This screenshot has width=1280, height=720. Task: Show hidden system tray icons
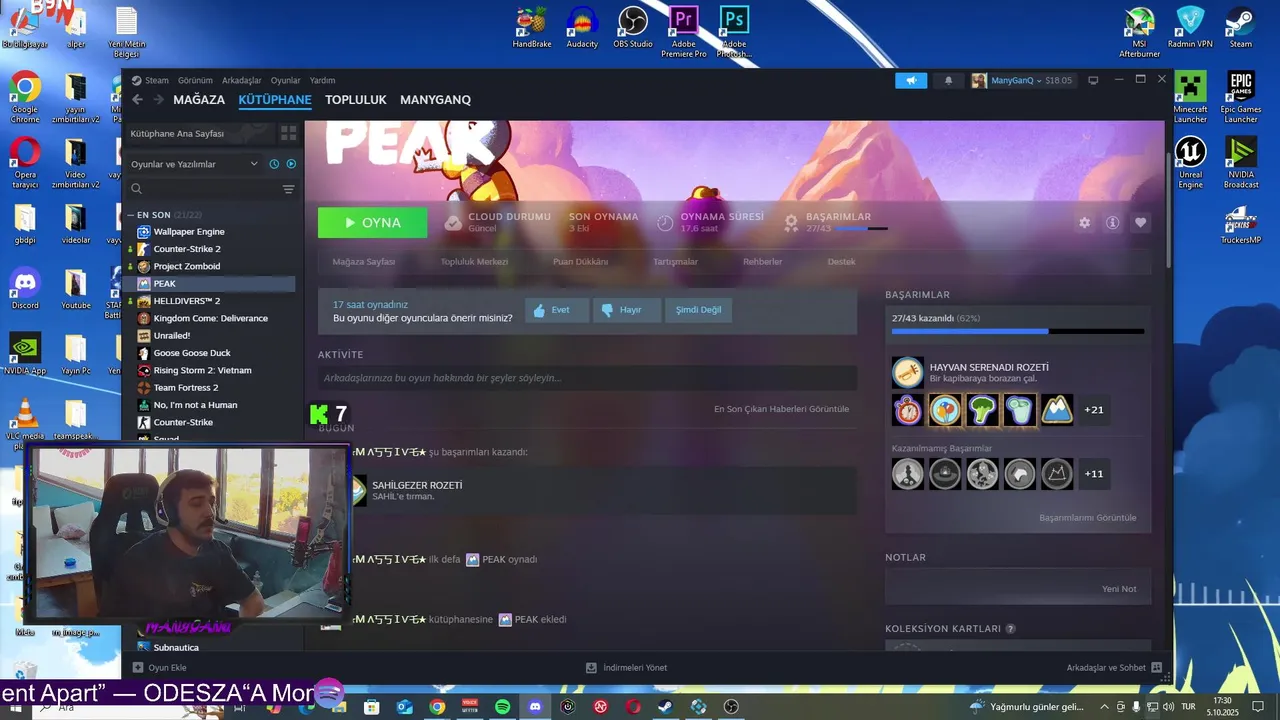(x=1104, y=707)
